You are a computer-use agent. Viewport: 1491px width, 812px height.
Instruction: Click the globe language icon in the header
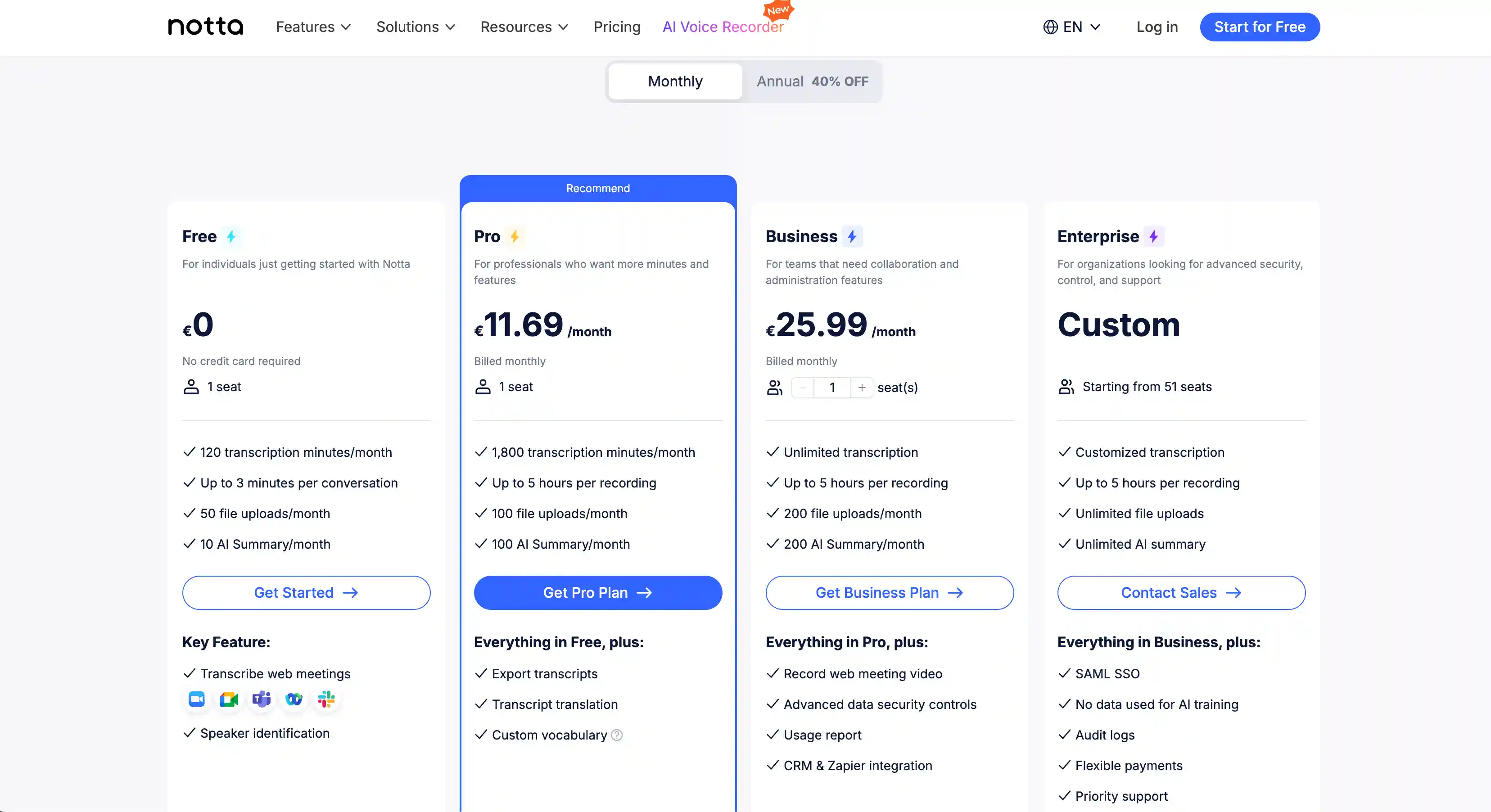pos(1051,27)
